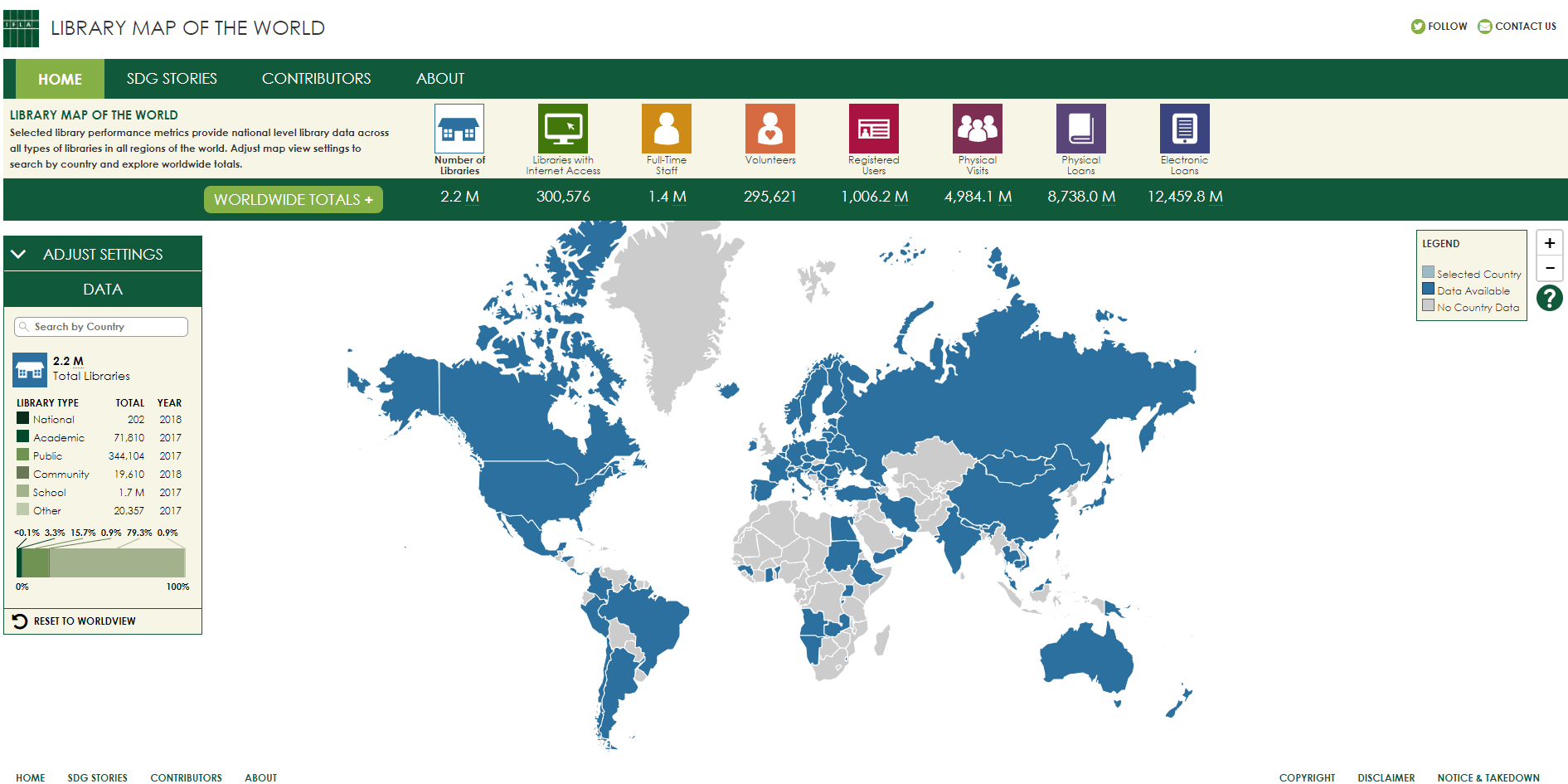
Task: Click the National library type swatch
Action: click(x=22, y=418)
